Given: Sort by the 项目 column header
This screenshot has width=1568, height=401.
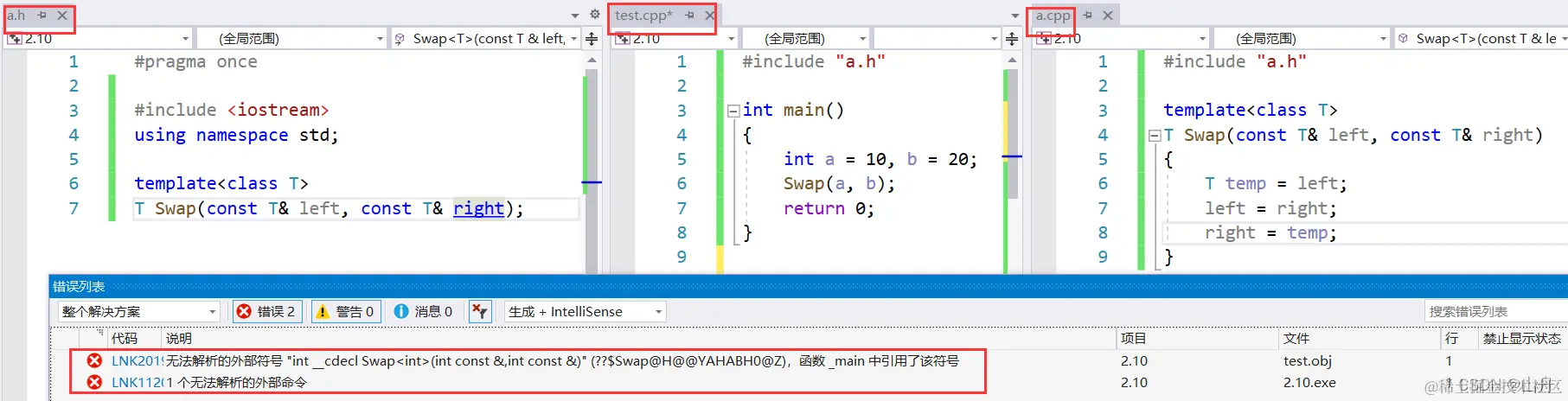Looking at the screenshot, I should (1133, 338).
